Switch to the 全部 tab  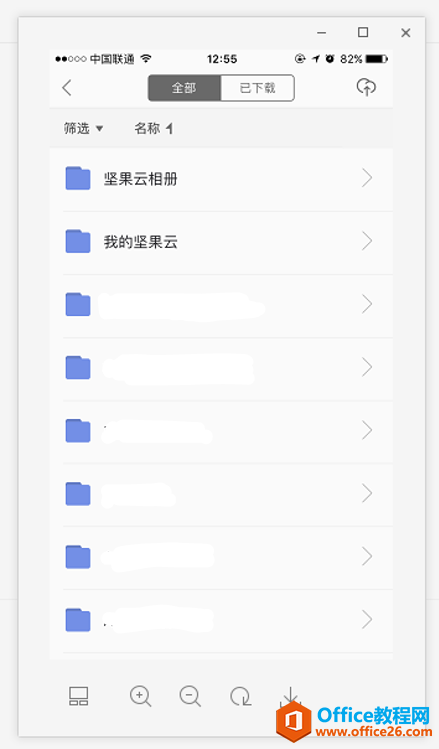[x=184, y=88]
